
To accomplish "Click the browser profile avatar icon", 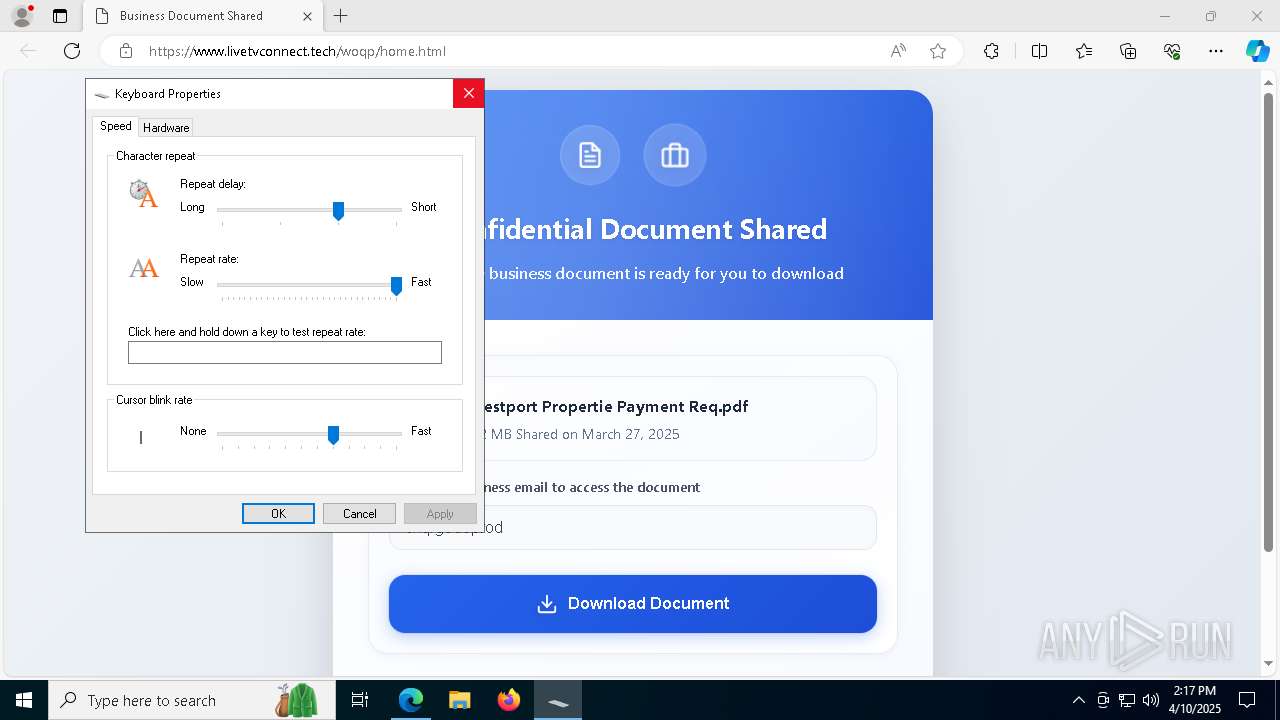I will pos(22,16).
